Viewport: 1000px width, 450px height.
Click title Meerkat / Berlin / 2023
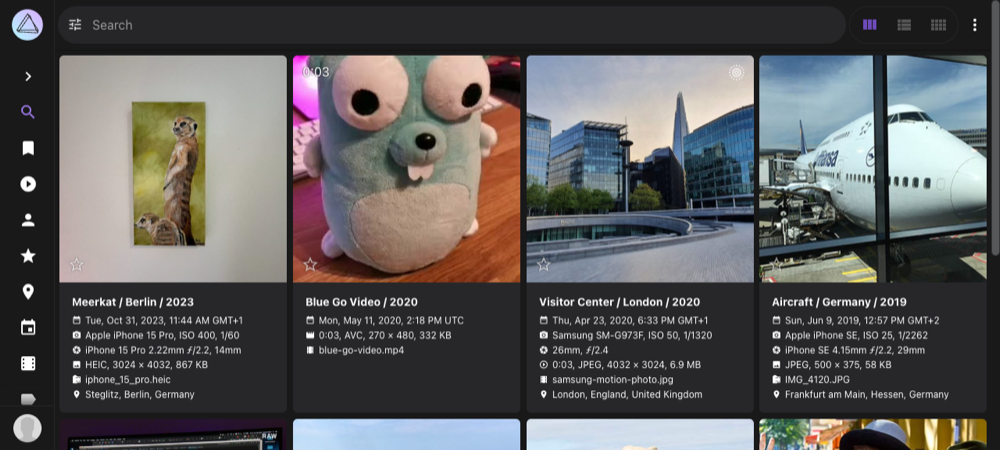[133, 302]
